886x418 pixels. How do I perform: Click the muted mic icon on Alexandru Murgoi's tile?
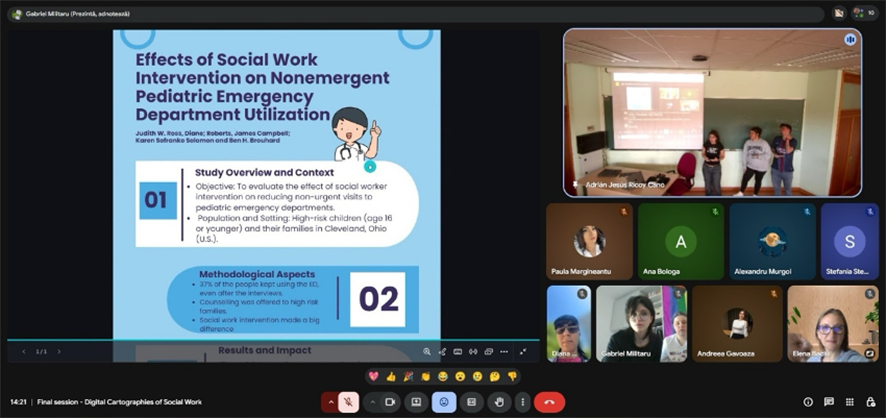(x=807, y=212)
